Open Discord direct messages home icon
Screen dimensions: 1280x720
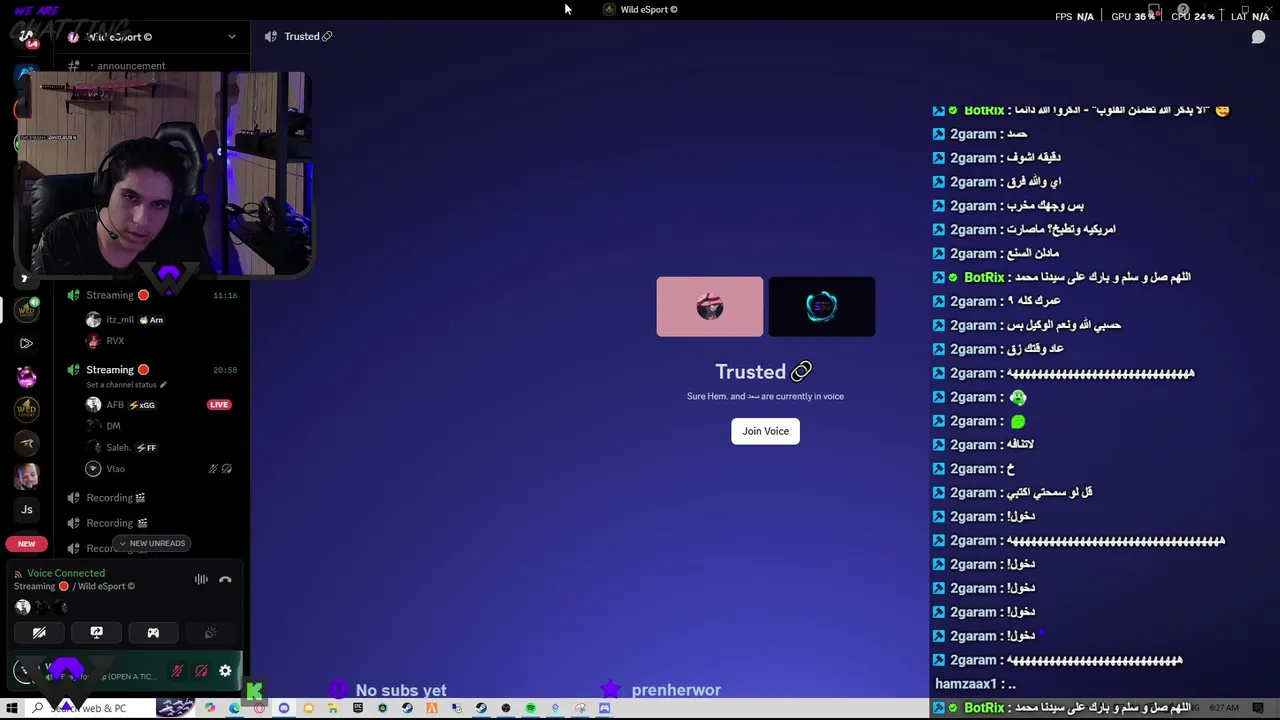27,37
